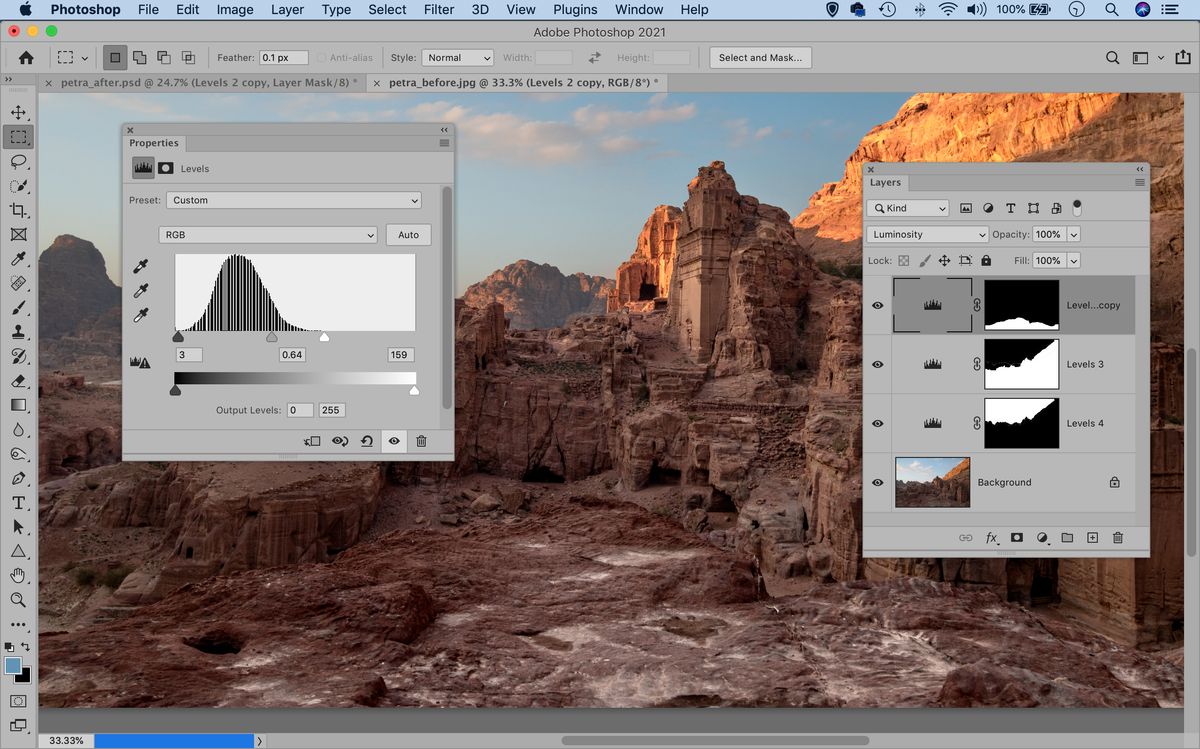Open the Preset dropdown in the Levels panel
The image size is (1200, 749).
point(293,200)
